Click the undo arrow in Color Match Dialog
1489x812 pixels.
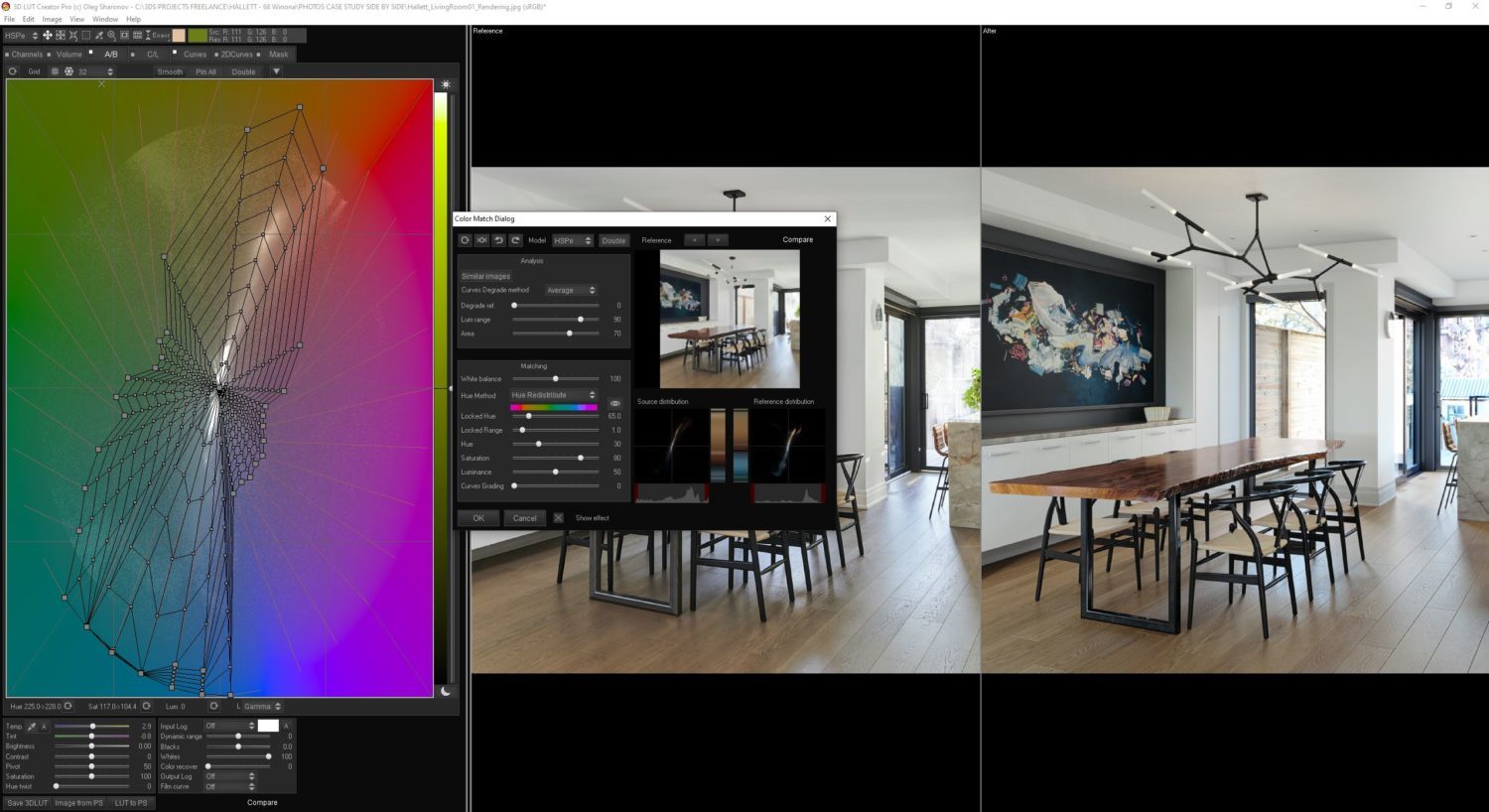pyautogui.click(x=498, y=240)
